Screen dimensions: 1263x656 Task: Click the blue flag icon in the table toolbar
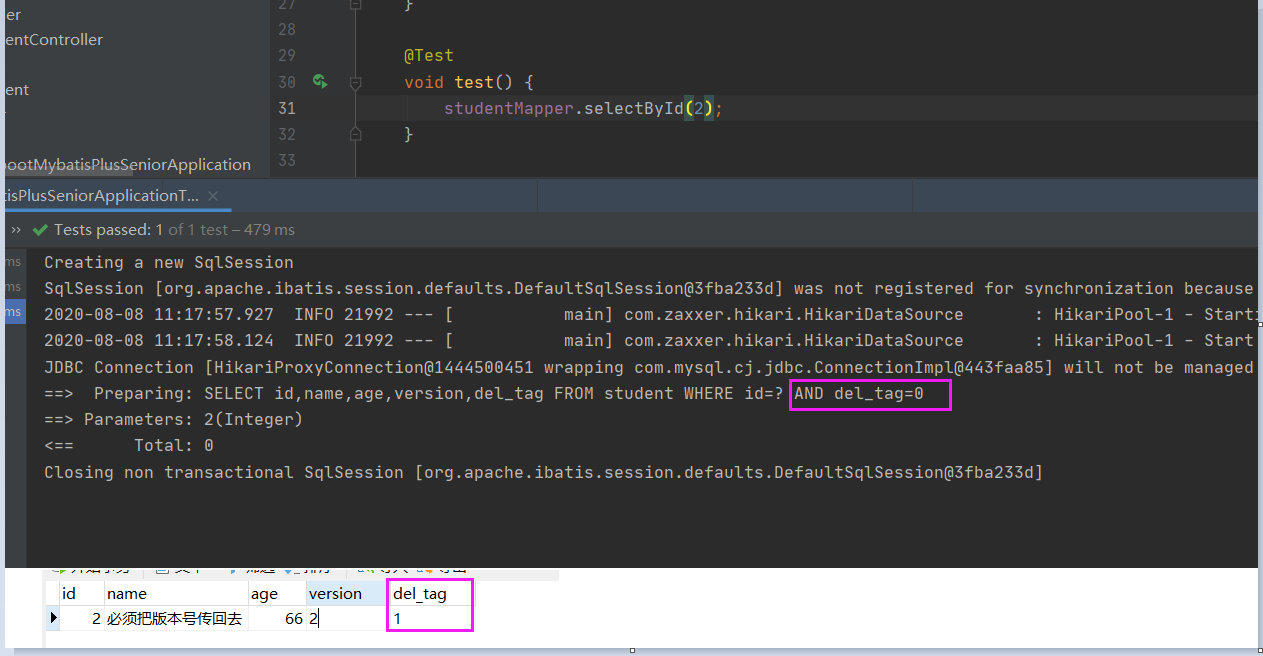[x=232, y=569]
